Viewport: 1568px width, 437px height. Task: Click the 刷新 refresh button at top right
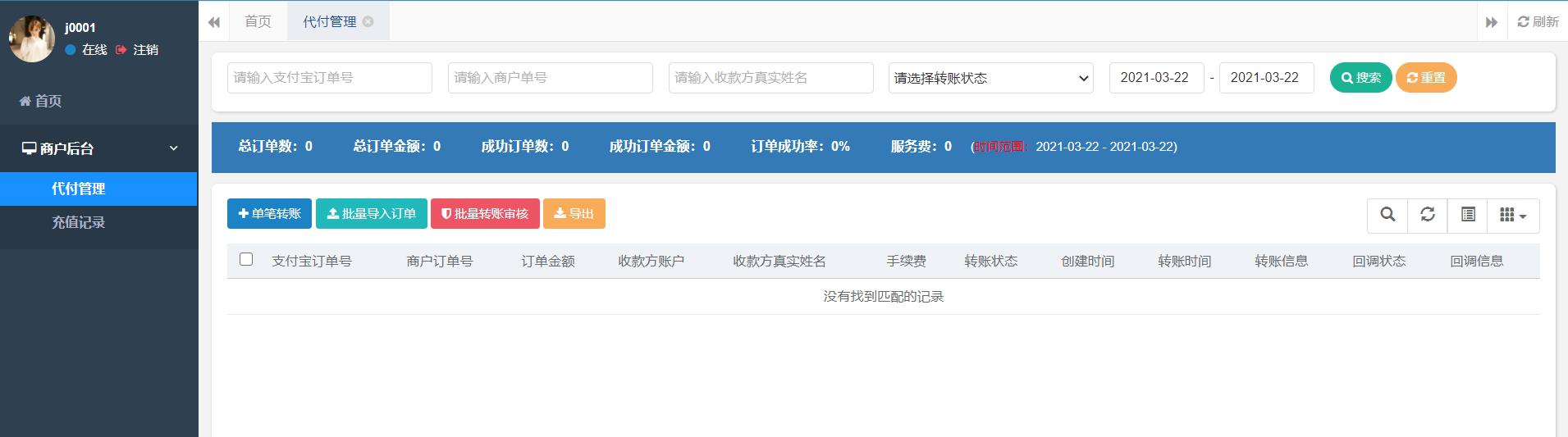(1538, 22)
